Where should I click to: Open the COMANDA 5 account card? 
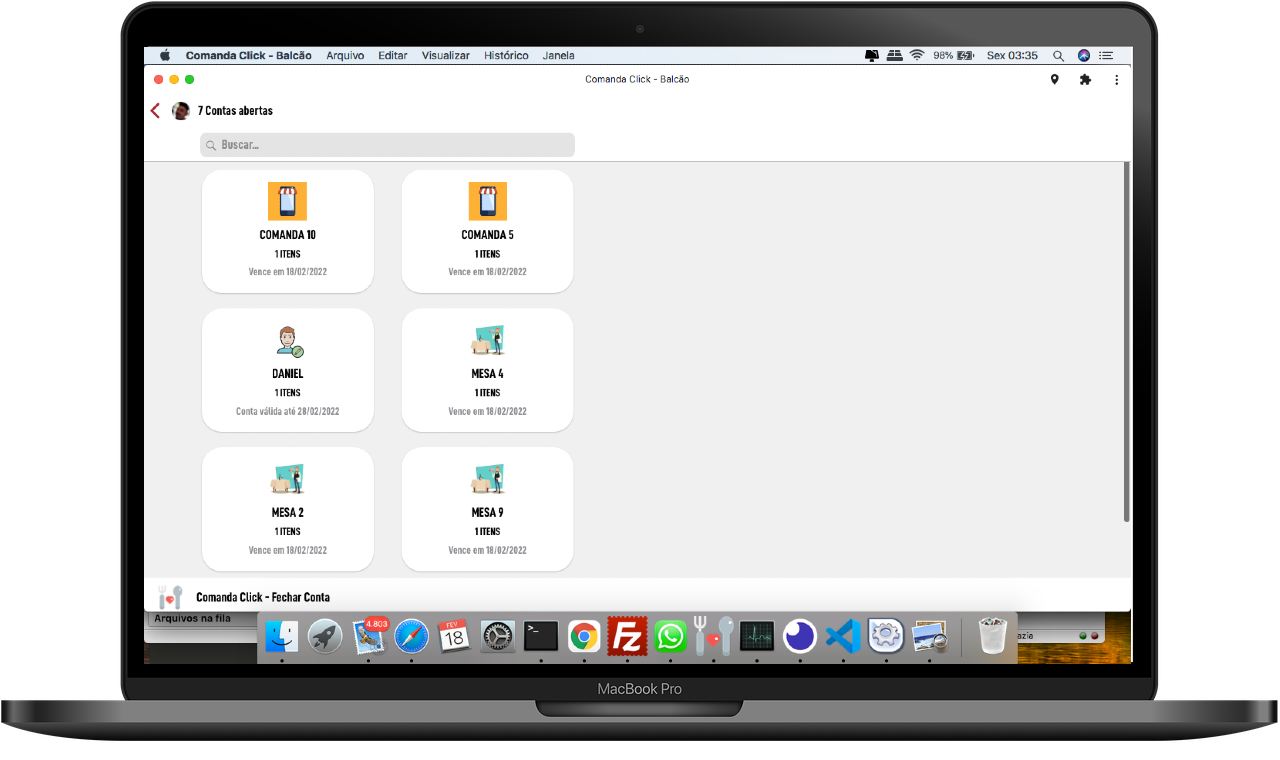[x=487, y=232]
